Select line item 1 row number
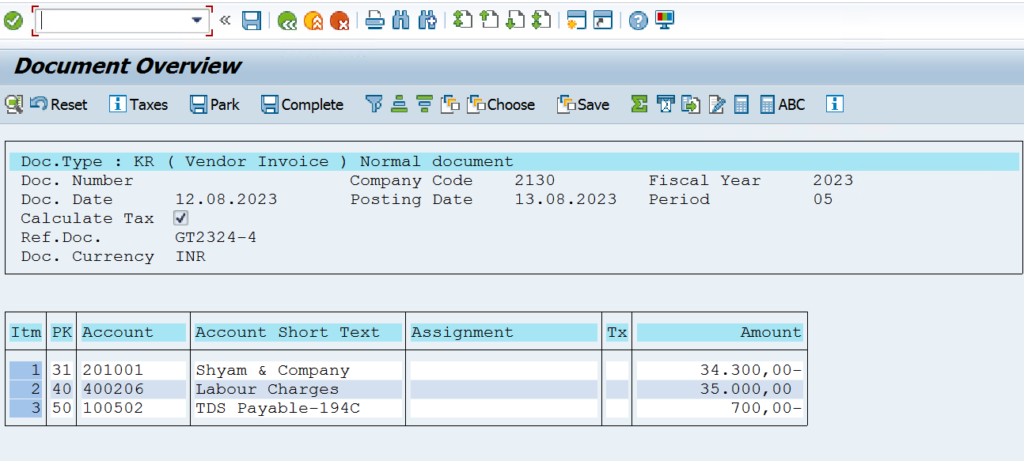The height and width of the screenshot is (461, 1024). pyautogui.click(x=27, y=370)
